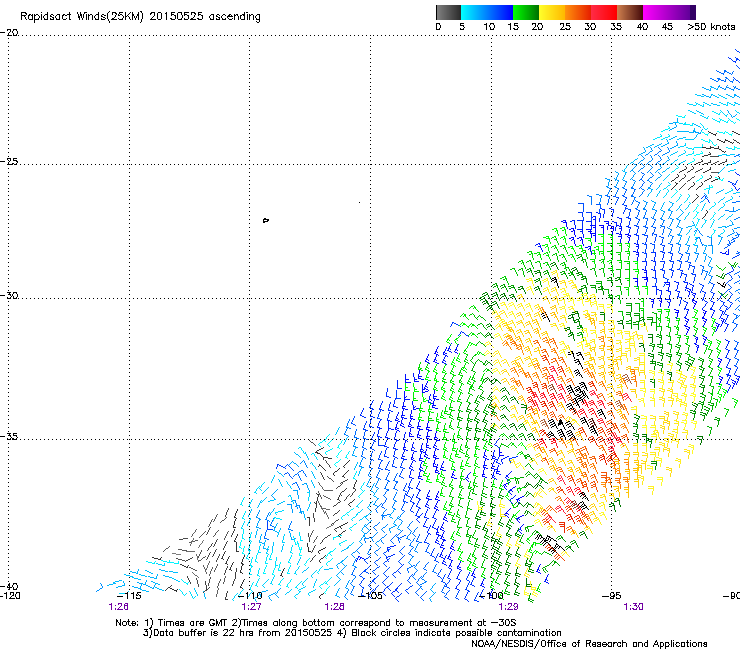Screen dimensions: 740x650
Task: Click the purple time label '1:29'
Action: click(508, 607)
